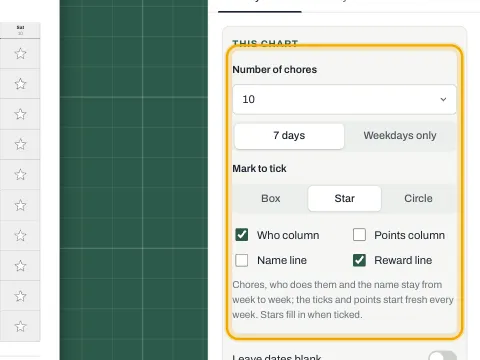Click the Sat column header
Image resolution: width=480 pixels, height=360 pixels.
pos(20,30)
